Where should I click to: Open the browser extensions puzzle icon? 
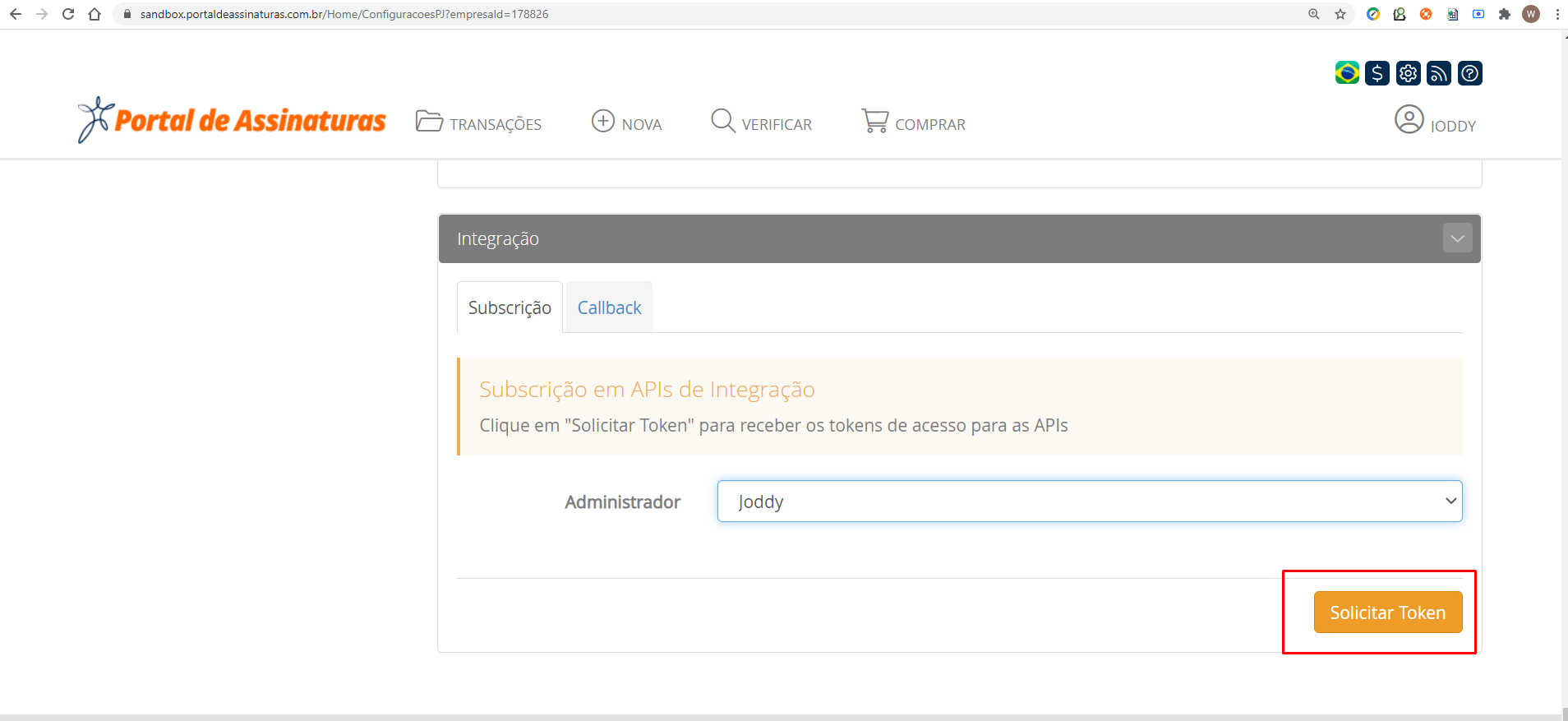tap(1505, 14)
